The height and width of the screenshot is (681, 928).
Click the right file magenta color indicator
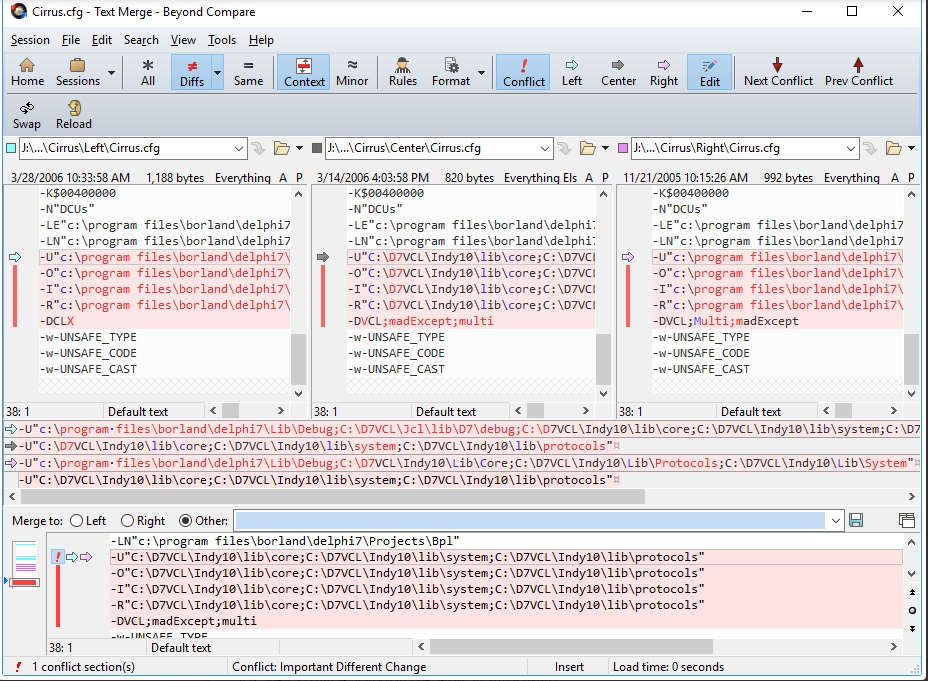[623, 148]
